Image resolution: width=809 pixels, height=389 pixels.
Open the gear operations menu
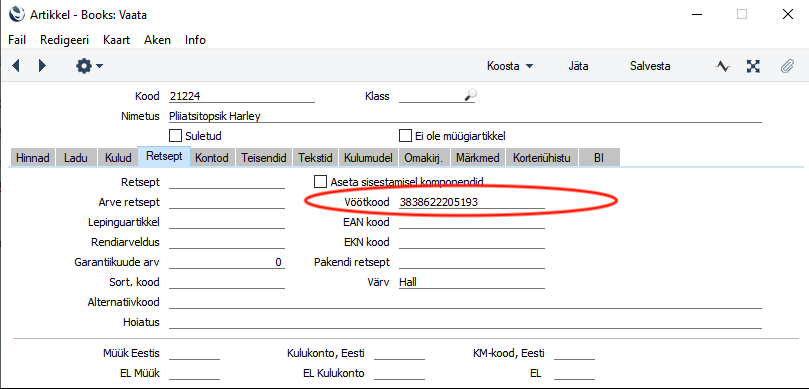click(x=89, y=66)
